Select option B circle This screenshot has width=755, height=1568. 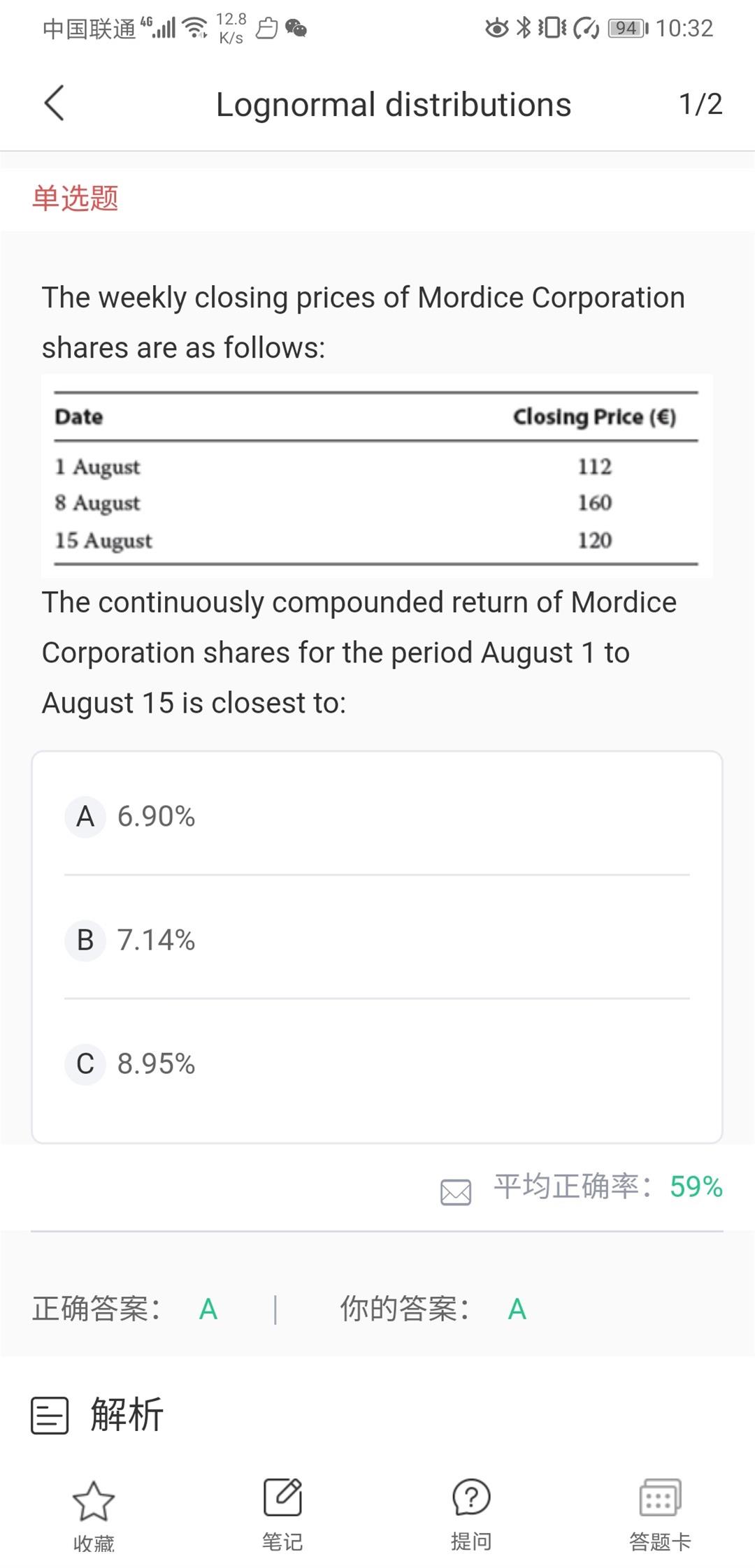[85, 940]
